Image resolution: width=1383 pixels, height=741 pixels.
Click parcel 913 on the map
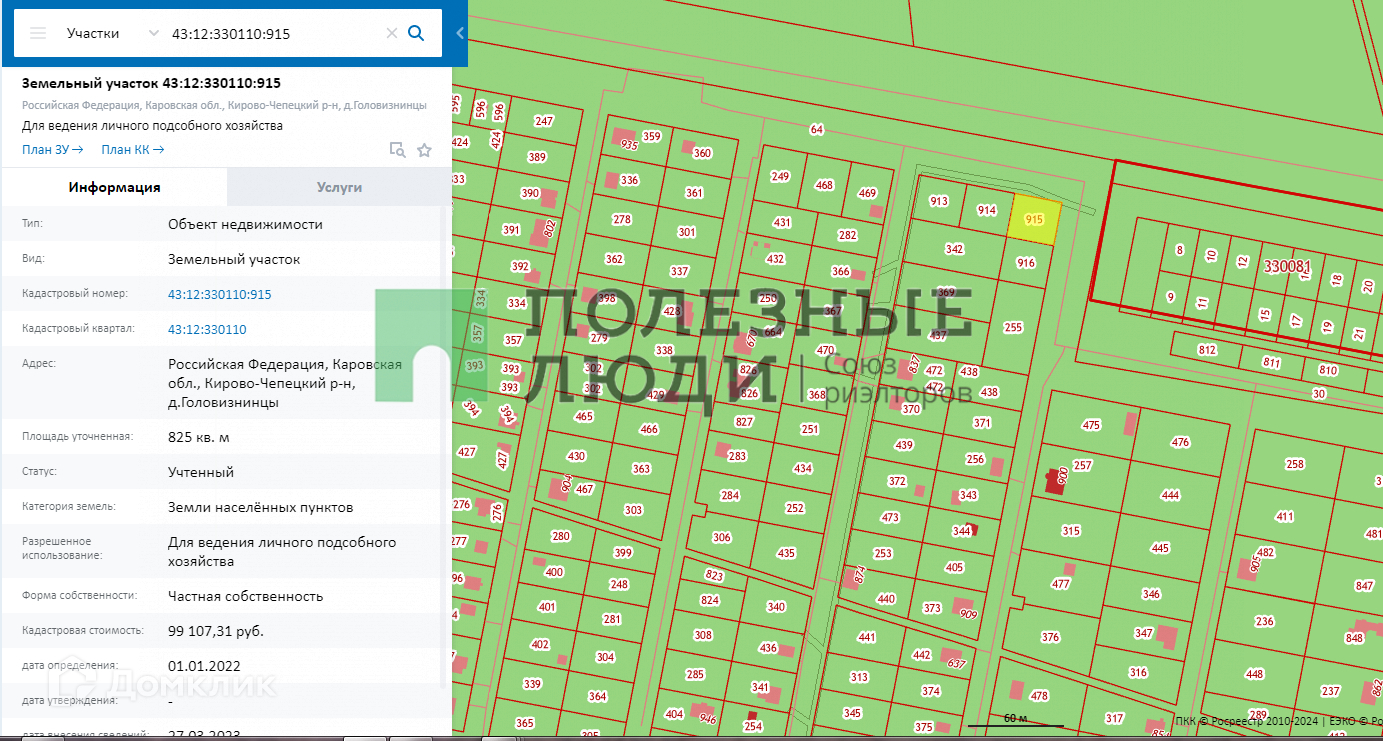tap(939, 201)
